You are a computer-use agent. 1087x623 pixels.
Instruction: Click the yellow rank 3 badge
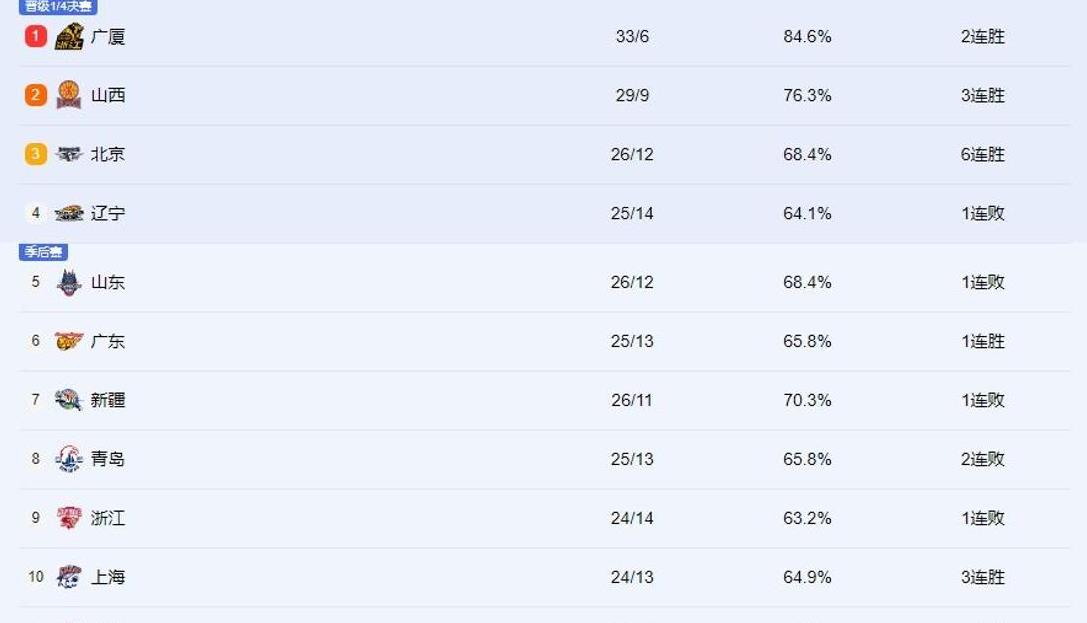pyautogui.click(x=36, y=154)
